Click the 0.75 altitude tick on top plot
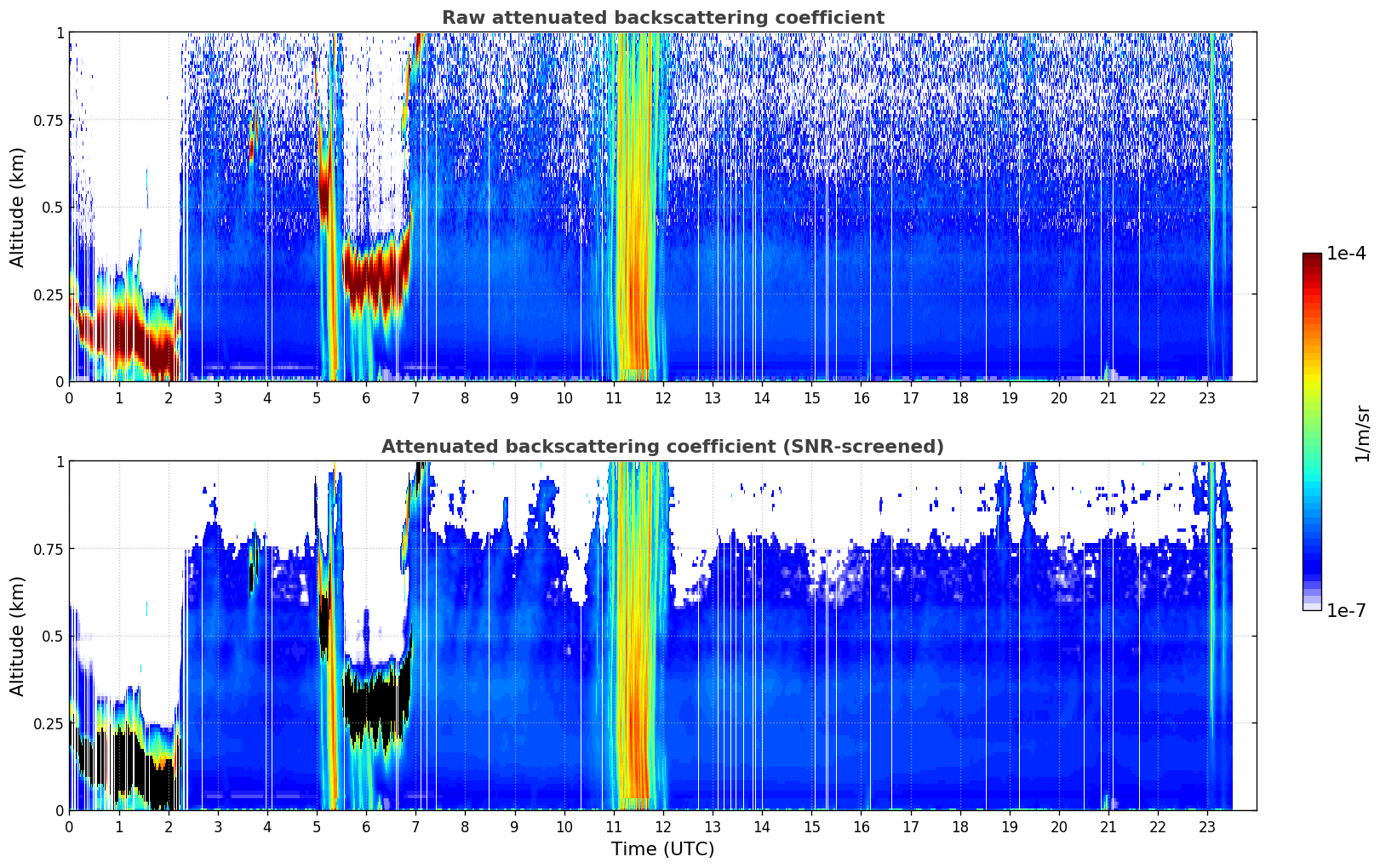The image size is (1380, 868). point(49,120)
